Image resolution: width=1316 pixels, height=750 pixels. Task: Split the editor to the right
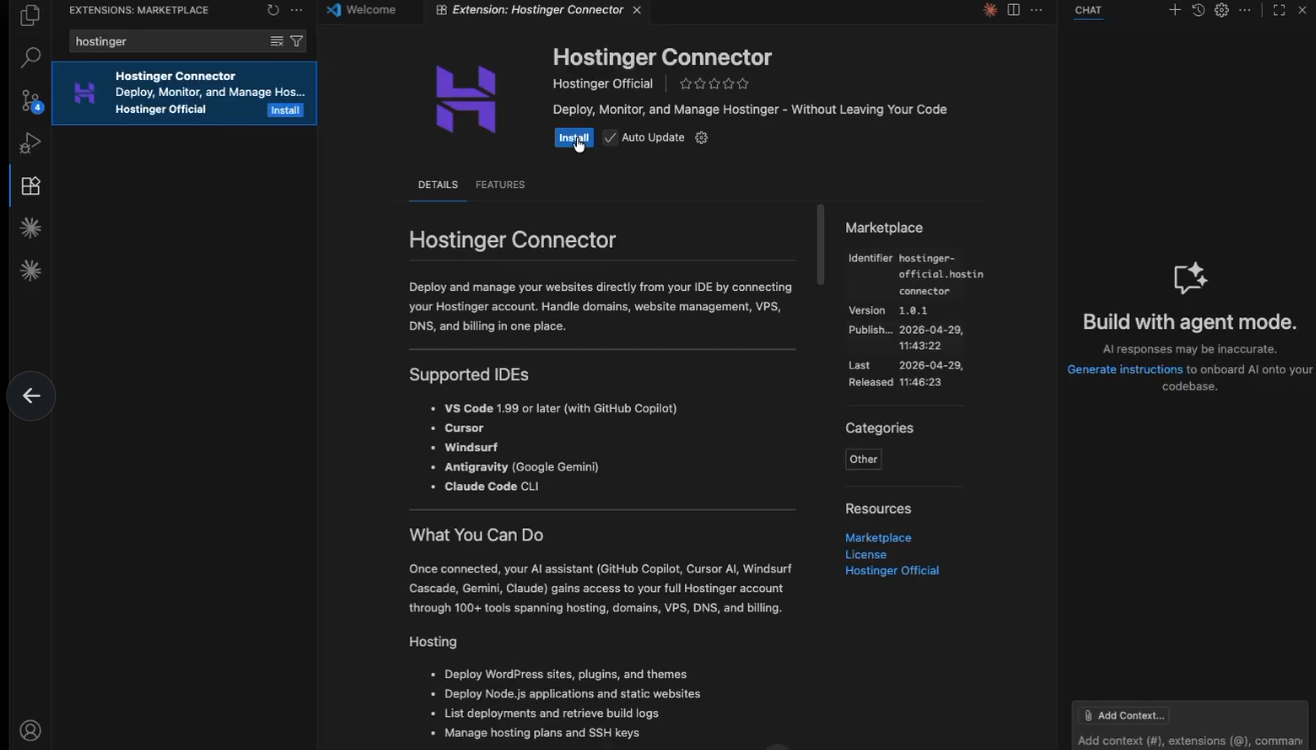pyautogui.click(x=1013, y=10)
